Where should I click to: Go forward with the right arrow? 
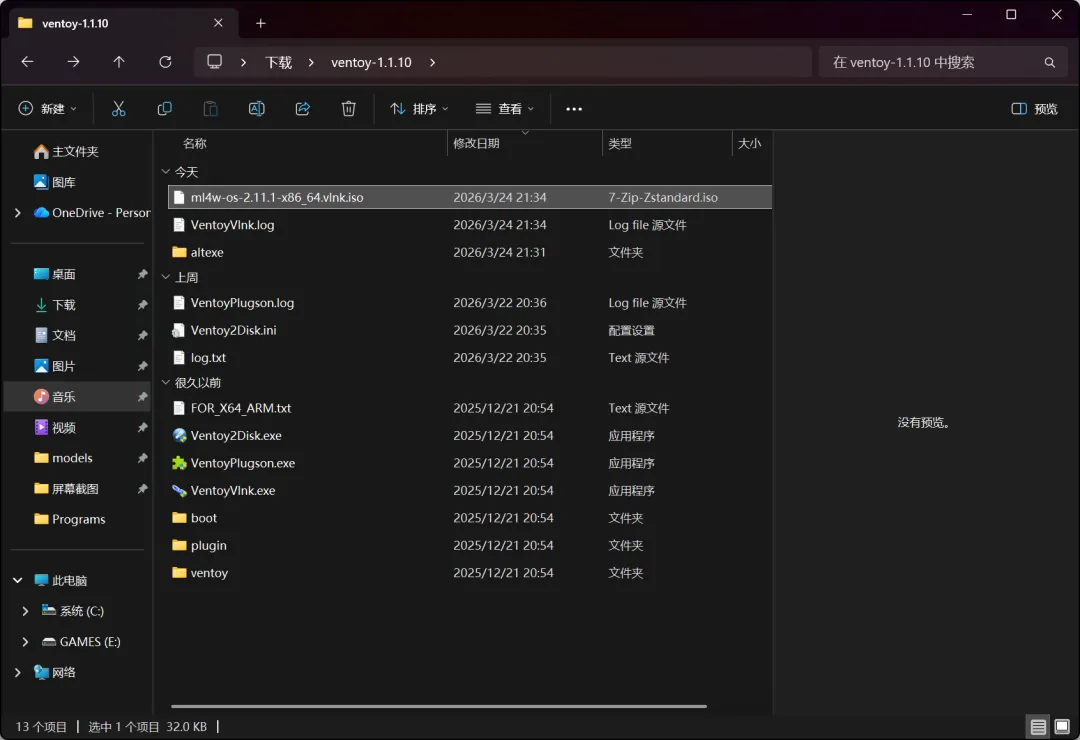(x=73, y=62)
